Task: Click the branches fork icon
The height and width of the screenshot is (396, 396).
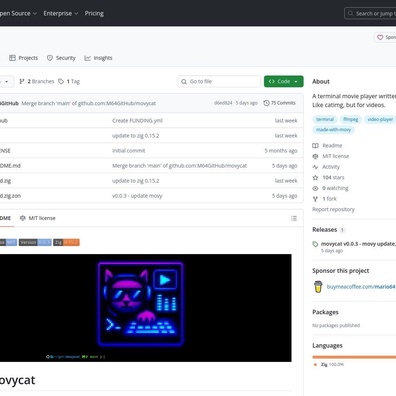Action: 22,81
